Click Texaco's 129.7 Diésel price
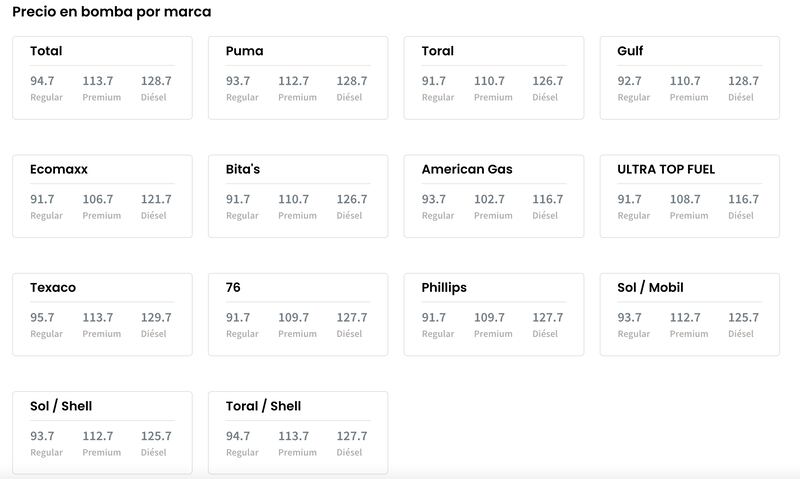800x479 pixels. 156,317
